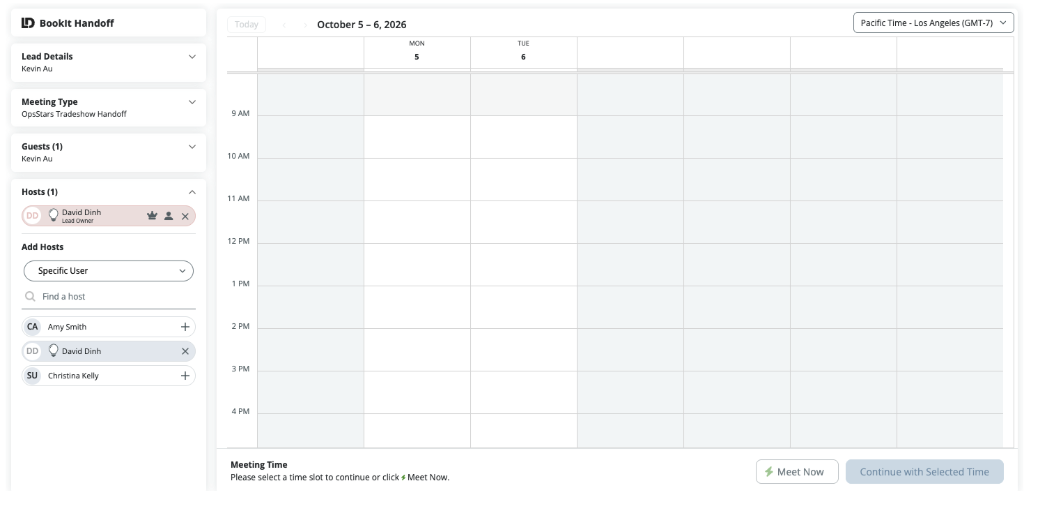Collapse the Hosts (1) section

(x=192, y=192)
